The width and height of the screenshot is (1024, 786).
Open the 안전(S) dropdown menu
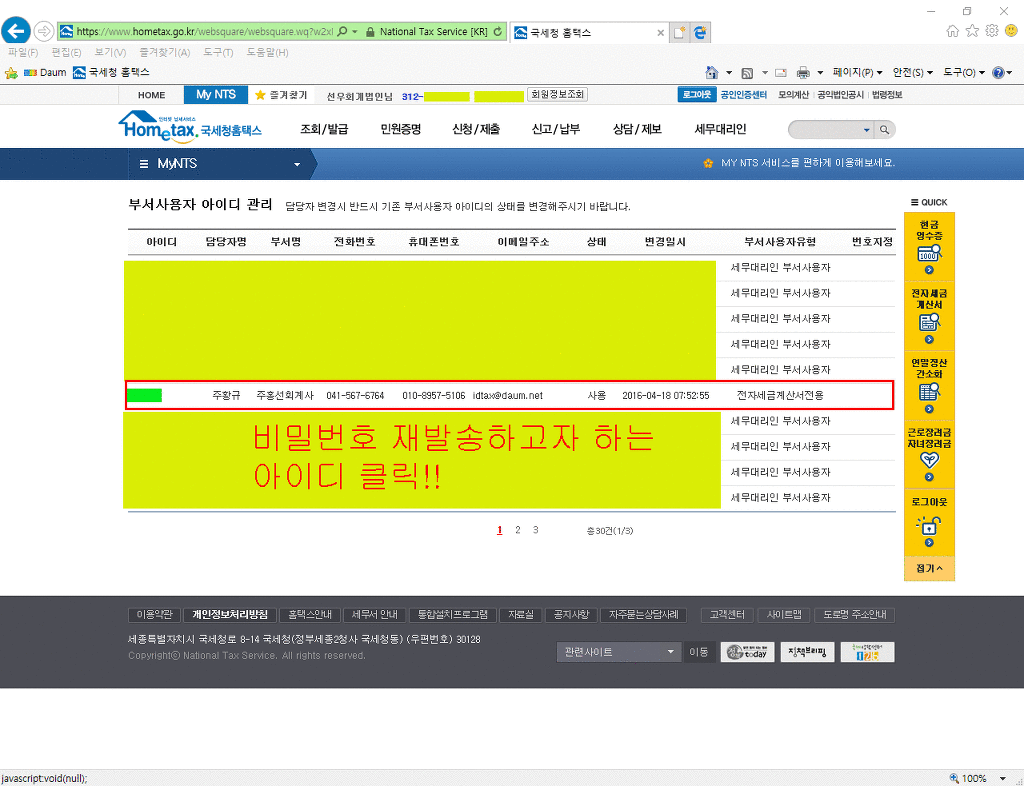tap(913, 72)
